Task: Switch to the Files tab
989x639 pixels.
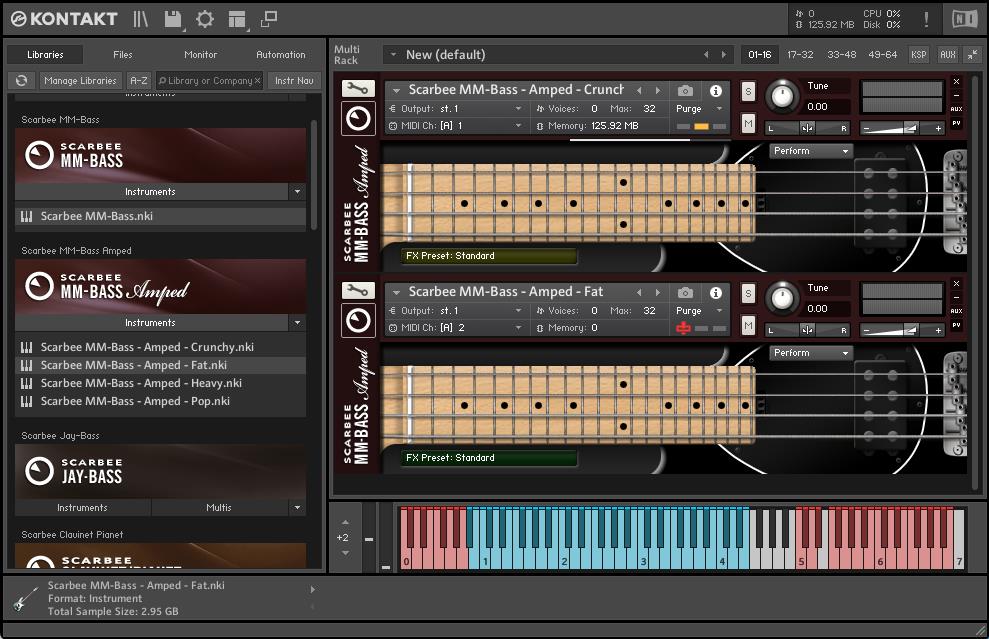Action: coord(122,55)
